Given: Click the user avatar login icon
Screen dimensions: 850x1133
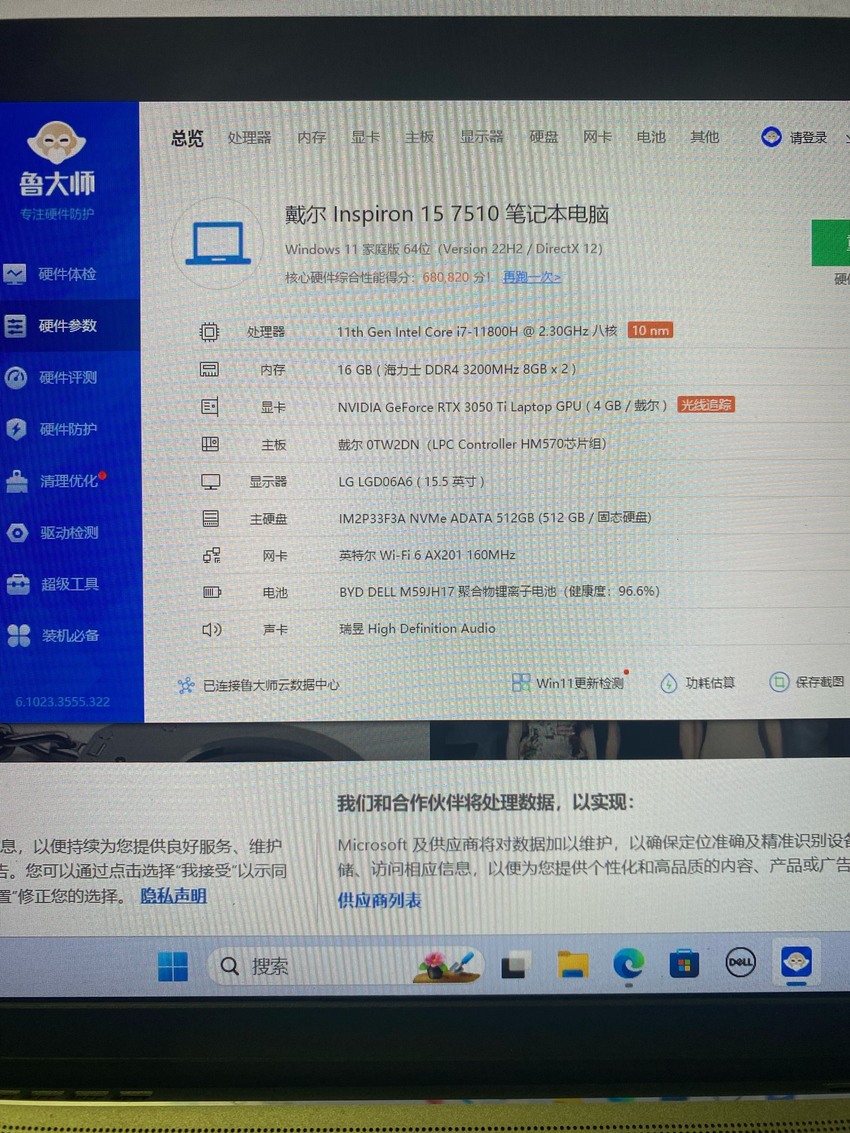Looking at the screenshot, I should (771, 137).
